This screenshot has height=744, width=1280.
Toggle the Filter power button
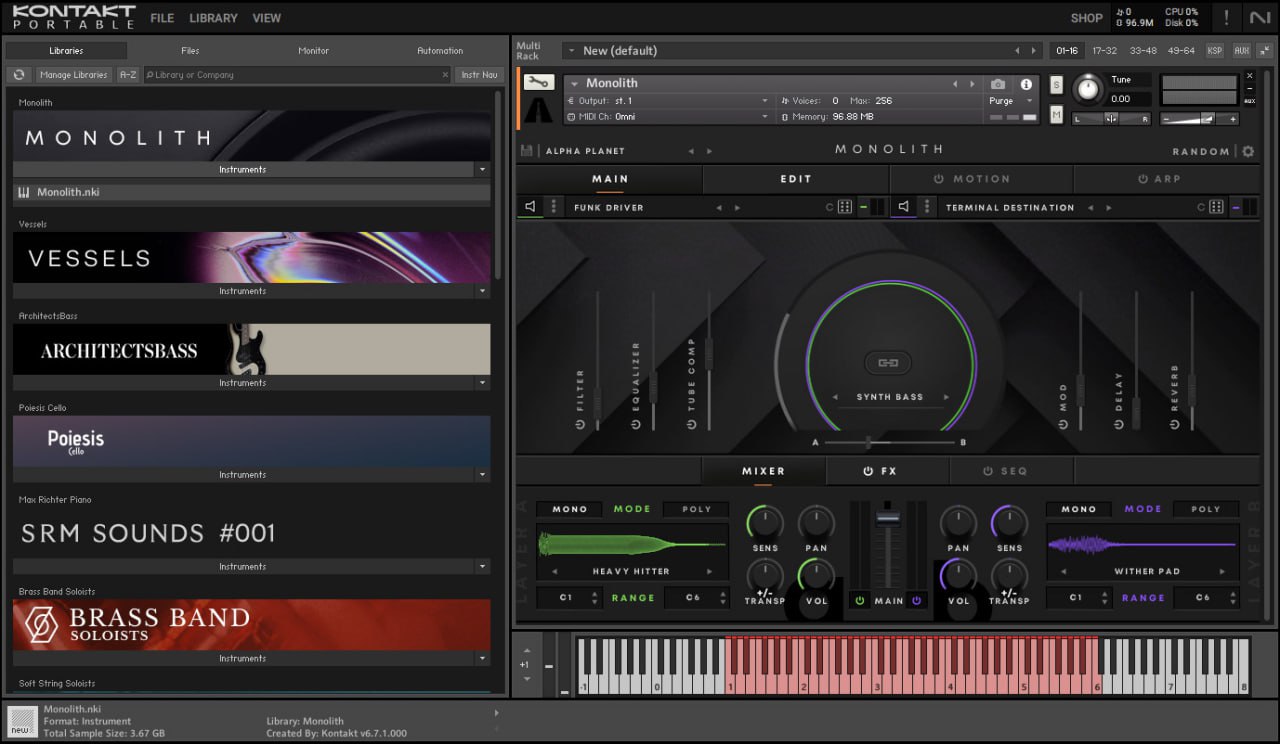(x=580, y=424)
